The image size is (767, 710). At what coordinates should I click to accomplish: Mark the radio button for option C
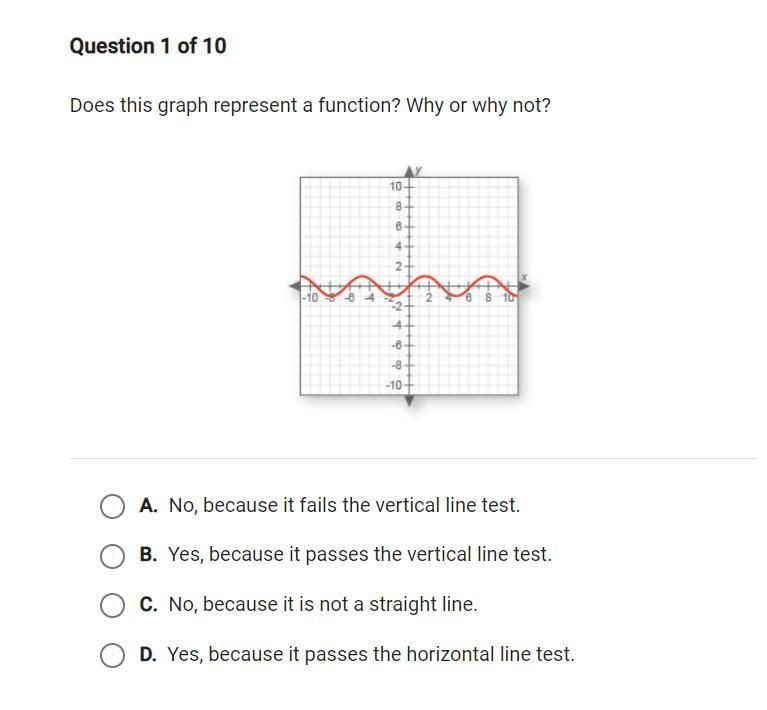(x=113, y=605)
